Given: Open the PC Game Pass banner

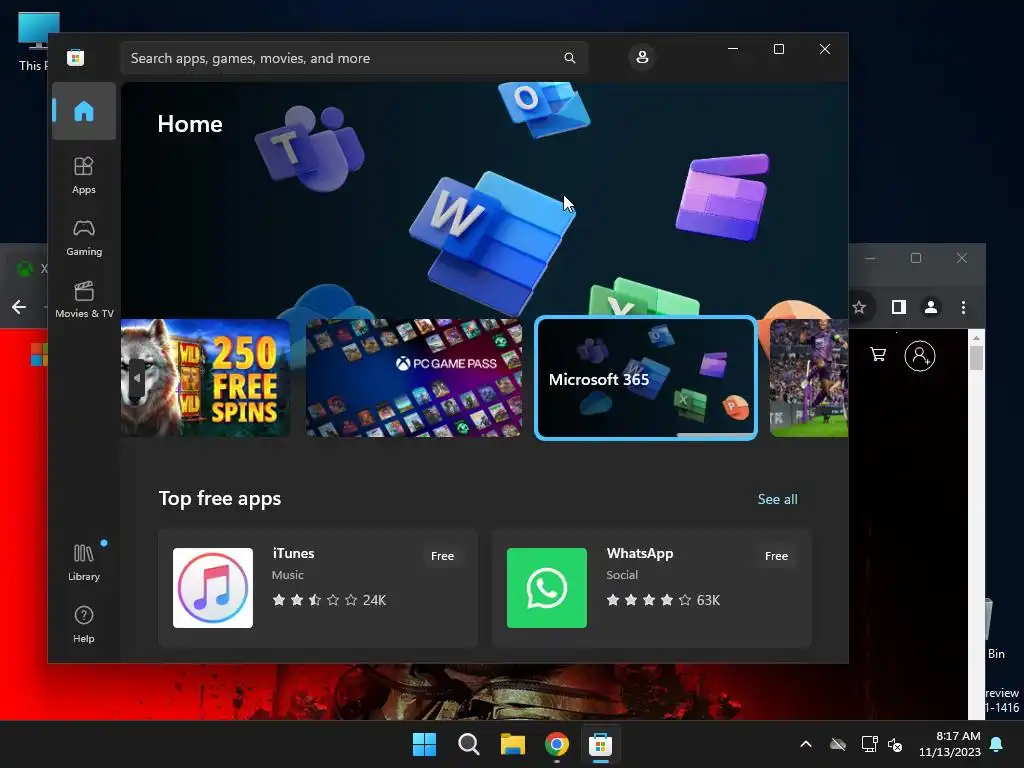Looking at the screenshot, I should click(x=413, y=377).
